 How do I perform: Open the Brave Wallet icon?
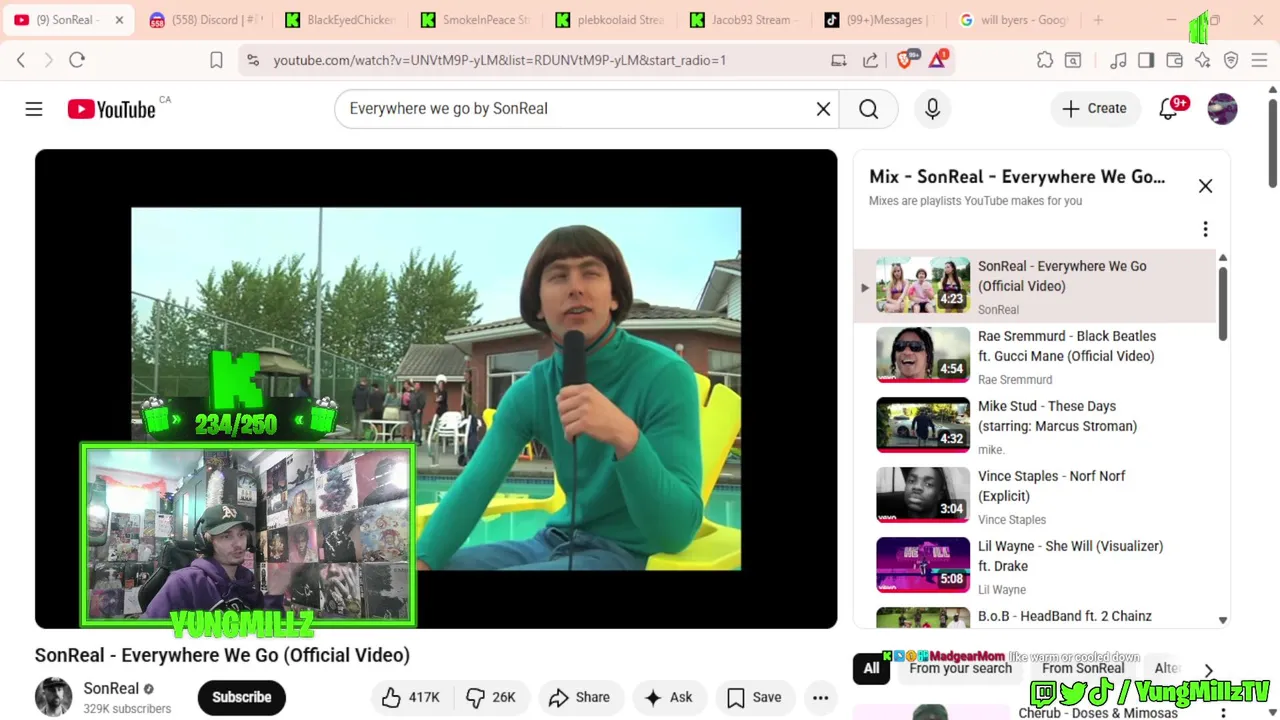point(1175,60)
